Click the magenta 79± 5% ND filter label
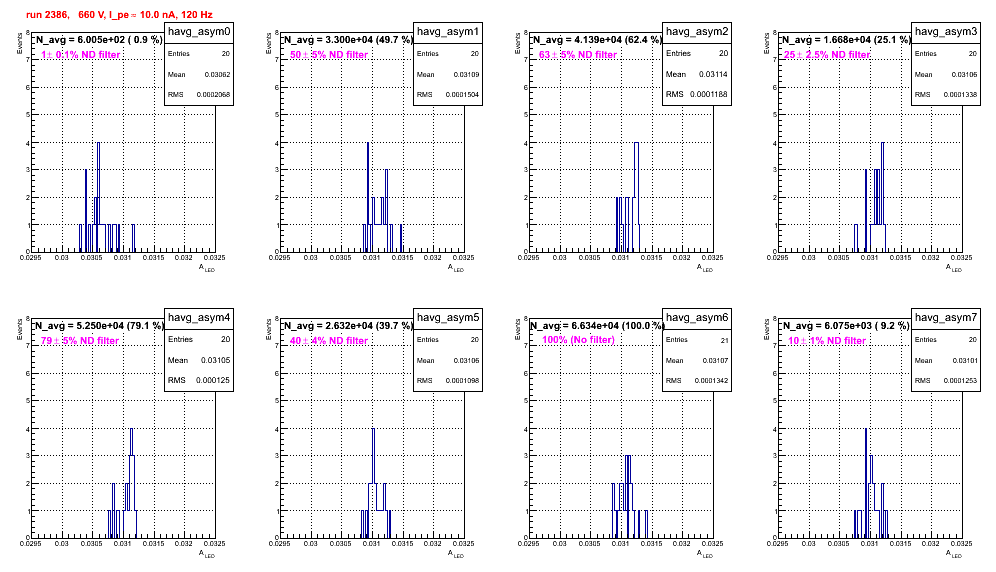Viewport: 996px width, 572px height. [x=80, y=341]
